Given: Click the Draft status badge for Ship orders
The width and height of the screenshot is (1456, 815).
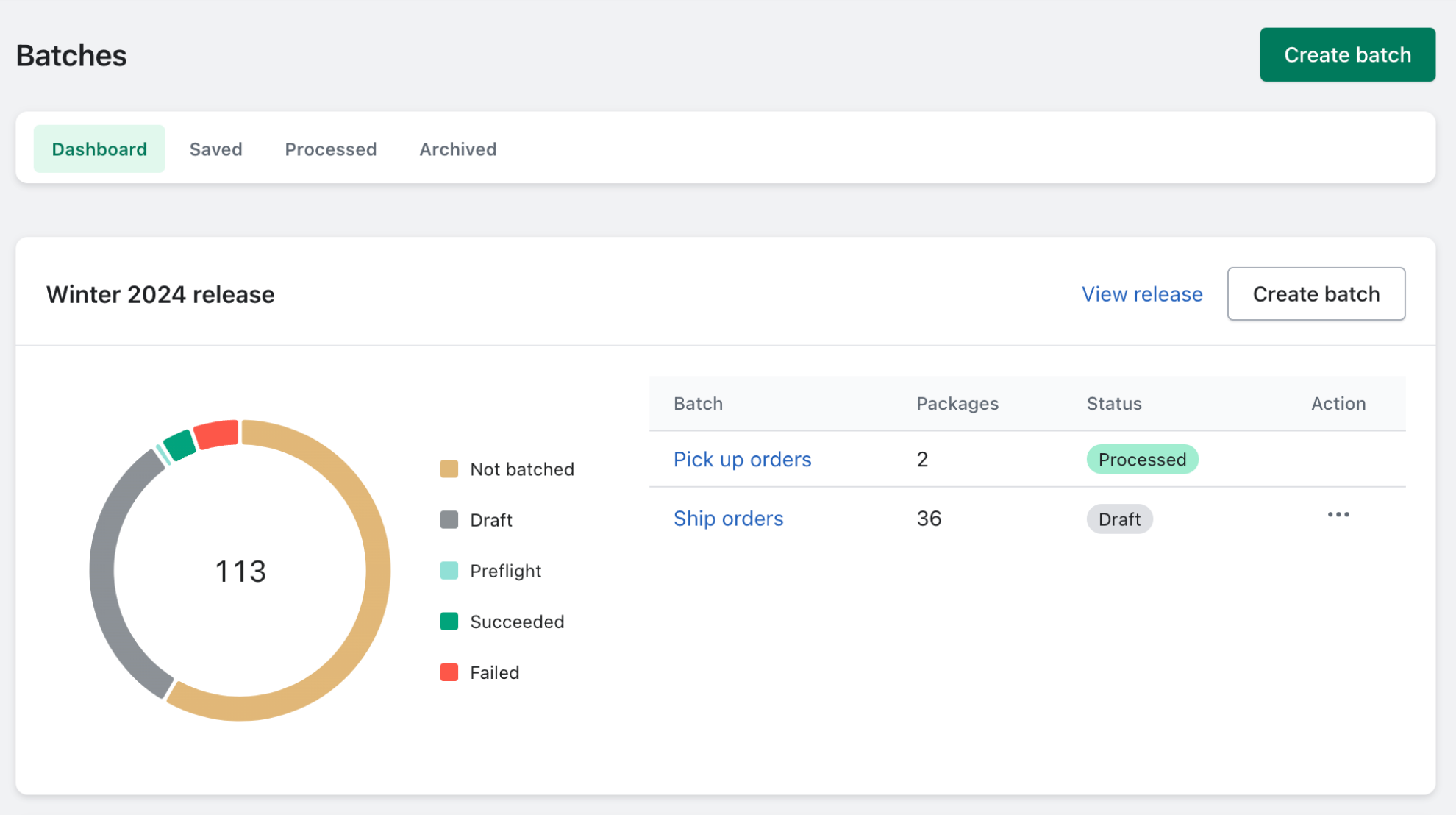Looking at the screenshot, I should pyautogui.click(x=1118, y=519).
